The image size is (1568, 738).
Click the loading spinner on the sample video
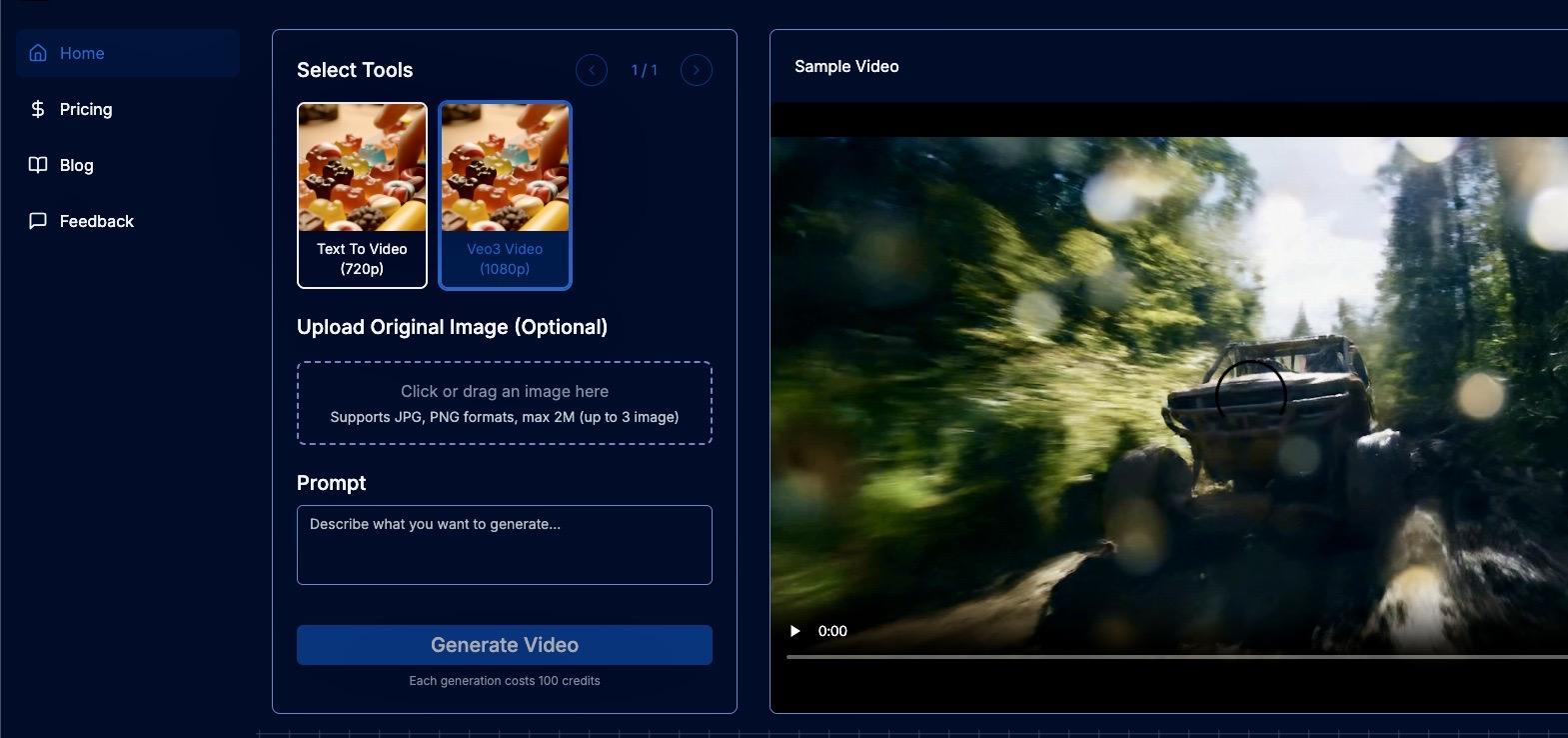(x=1250, y=395)
